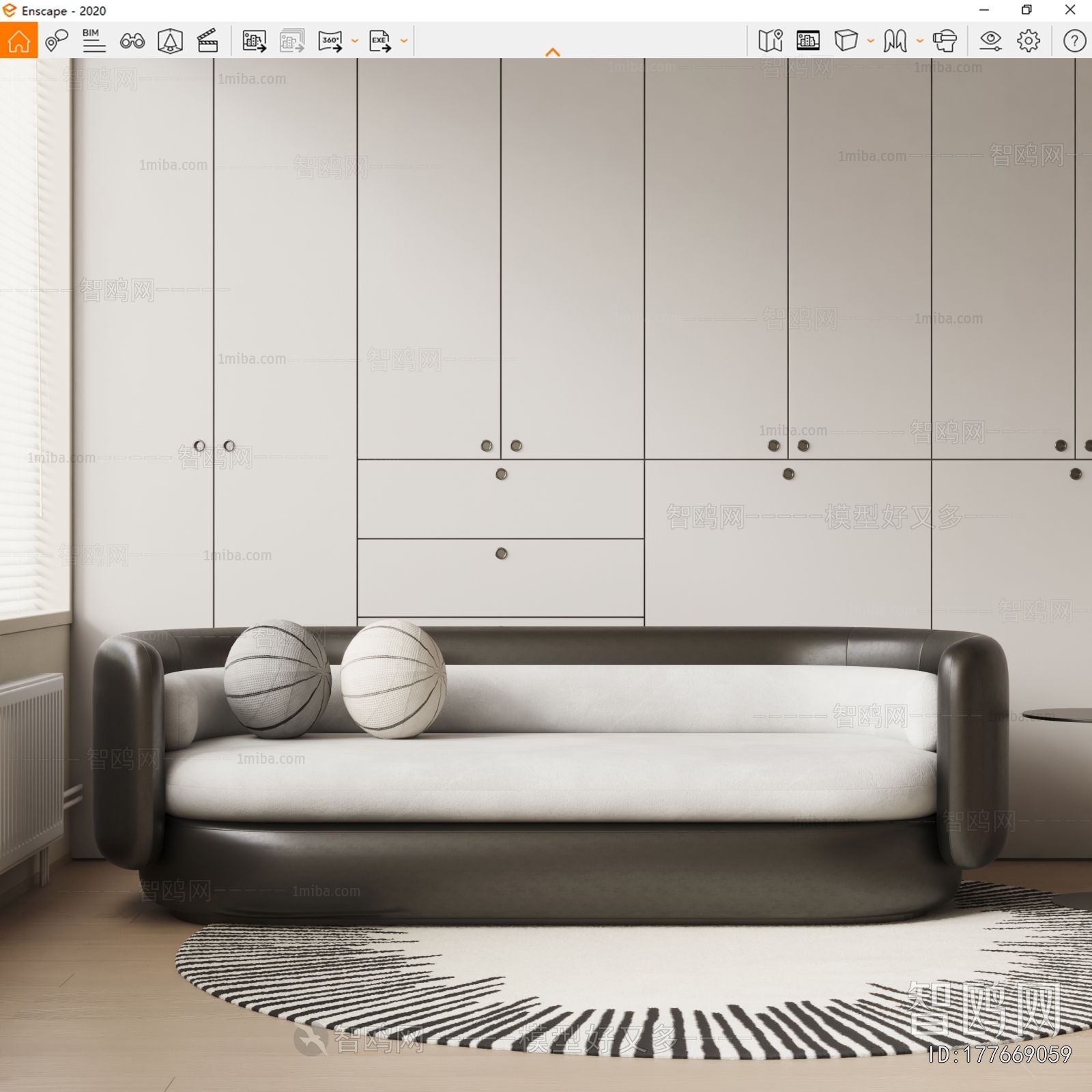Open Collaborative Annotations pin icon
This screenshot has height=1092, width=1092.
pyautogui.click(x=57, y=41)
